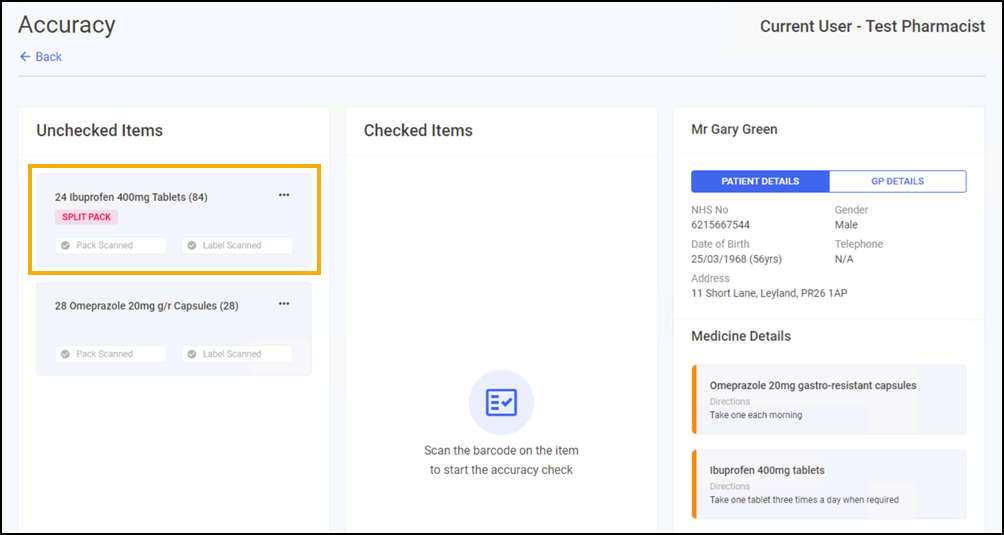The height and width of the screenshot is (535, 1004).
Task: Toggle Pack Scanned status for Ibuprofen
Action: coord(110,245)
